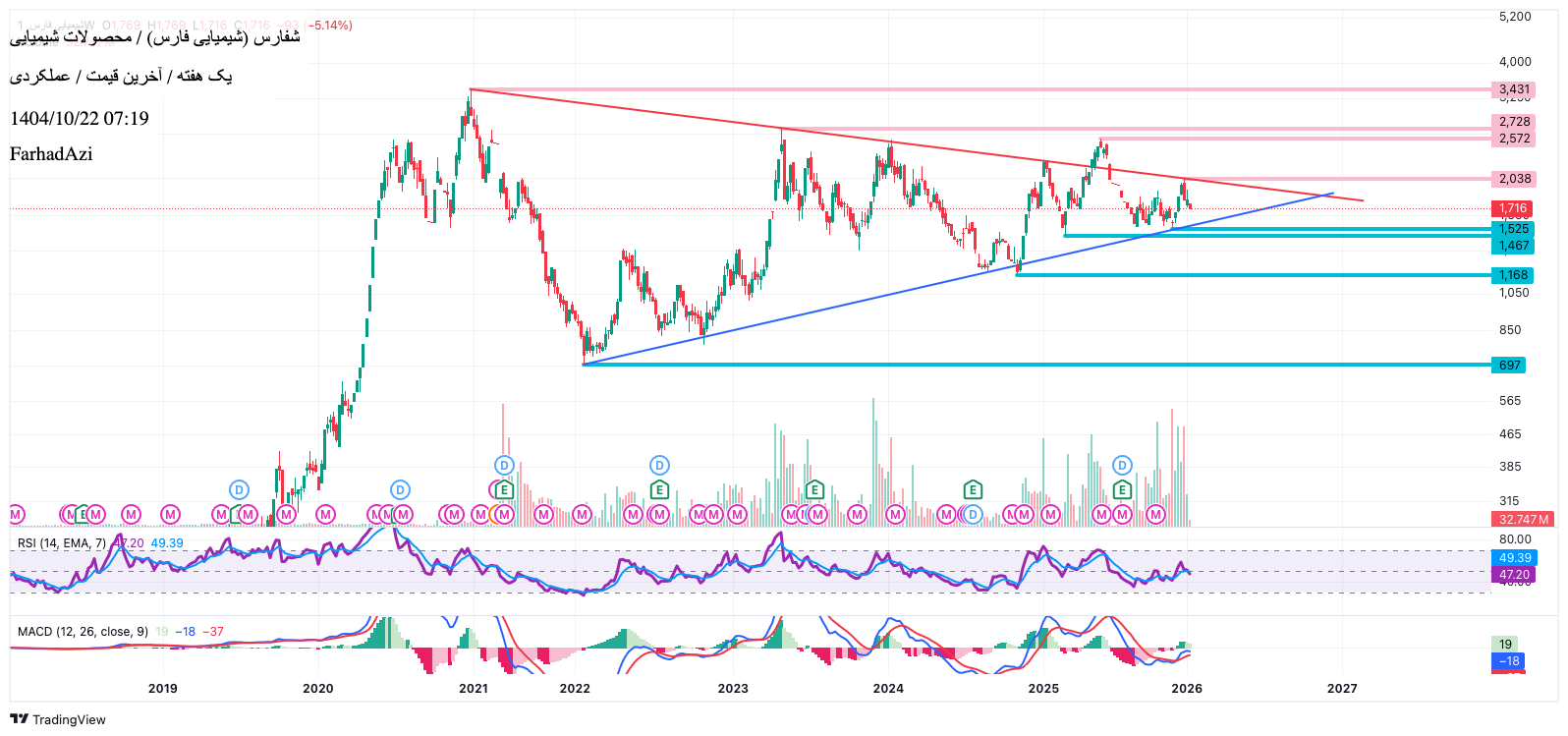Open the earnings E marker in 2023
1568x736 pixels.
click(x=813, y=489)
